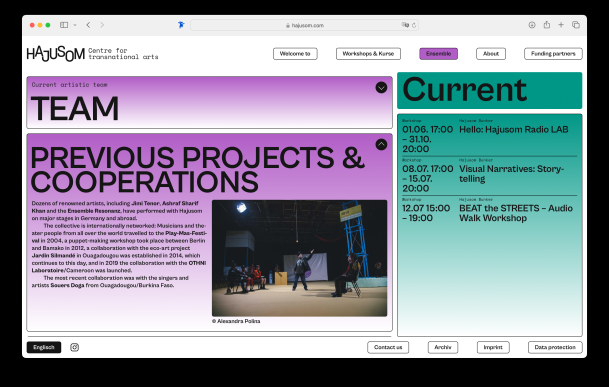Viewport: 609px width, 387px height.
Task: Click the Share icon in Safari toolbar
Action: click(x=546, y=24)
